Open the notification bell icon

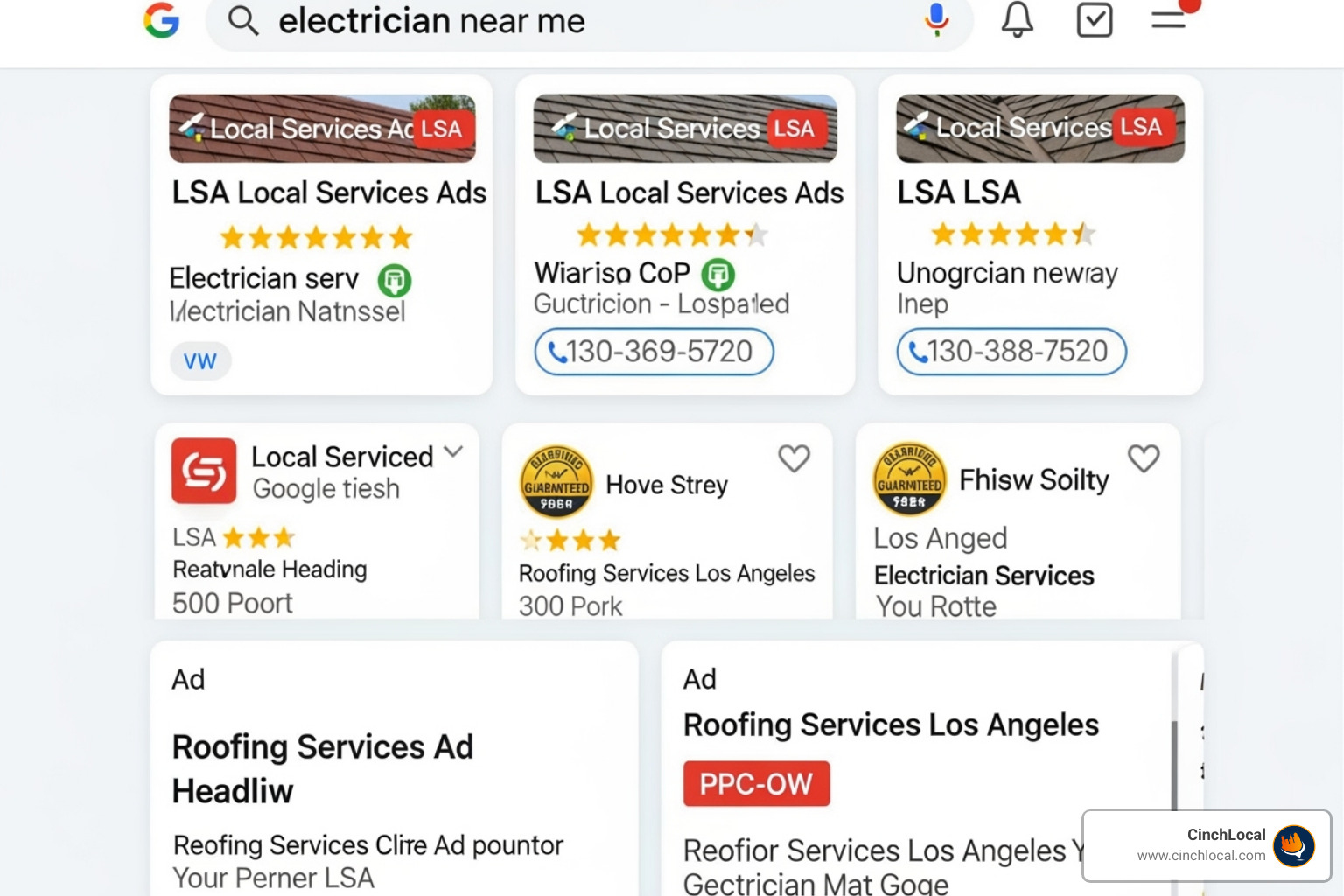click(1017, 19)
